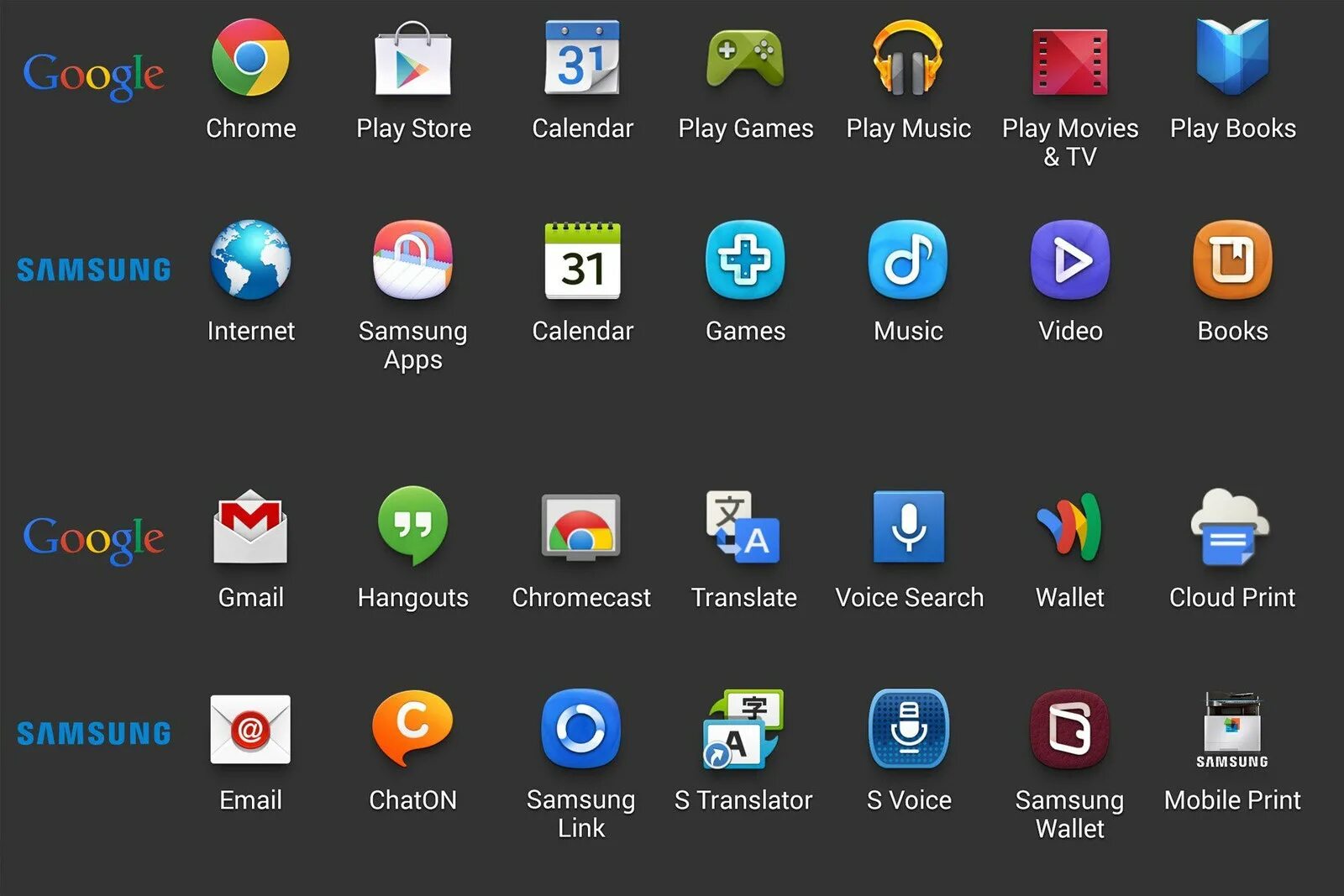1344x896 pixels.
Task: Open the S Voice microphone icon
Action: coord(908,729)
